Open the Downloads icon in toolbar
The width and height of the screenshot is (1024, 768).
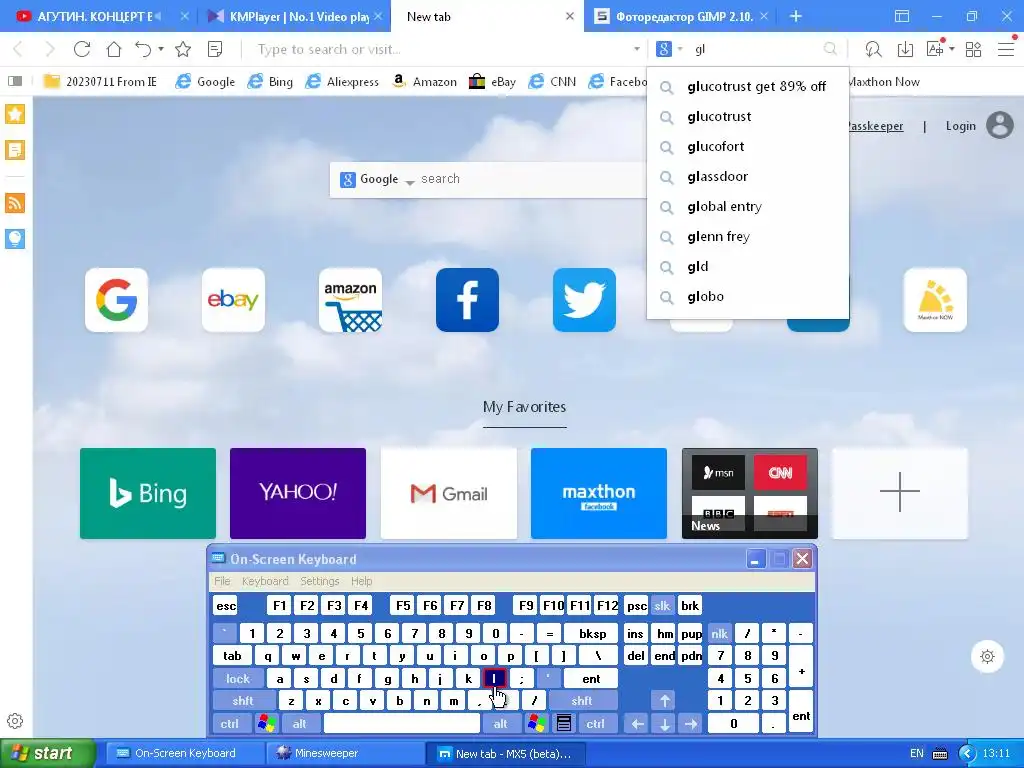905,49
